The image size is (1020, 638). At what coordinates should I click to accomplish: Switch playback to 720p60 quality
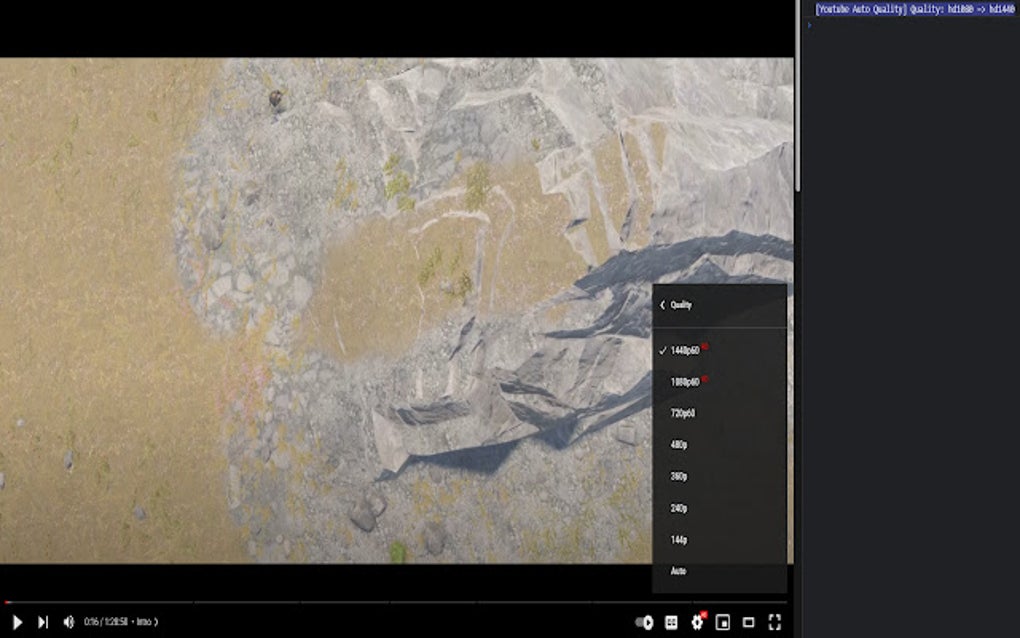pyautogui.click(x=683, y=413)
